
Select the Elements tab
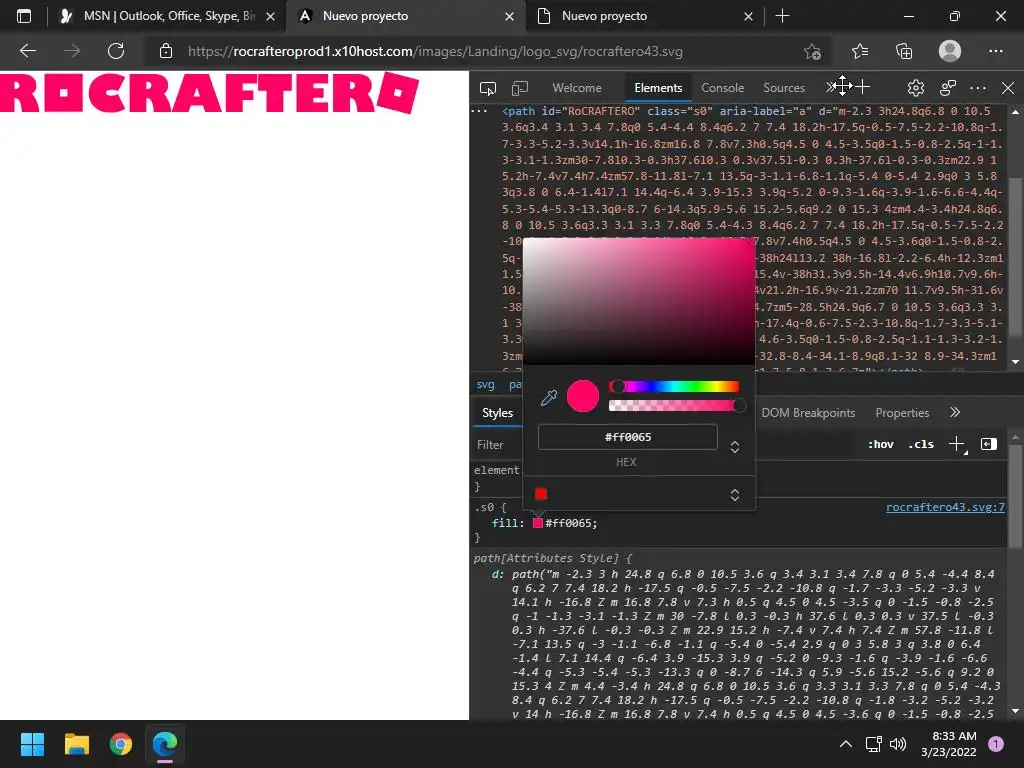[658, 88]
